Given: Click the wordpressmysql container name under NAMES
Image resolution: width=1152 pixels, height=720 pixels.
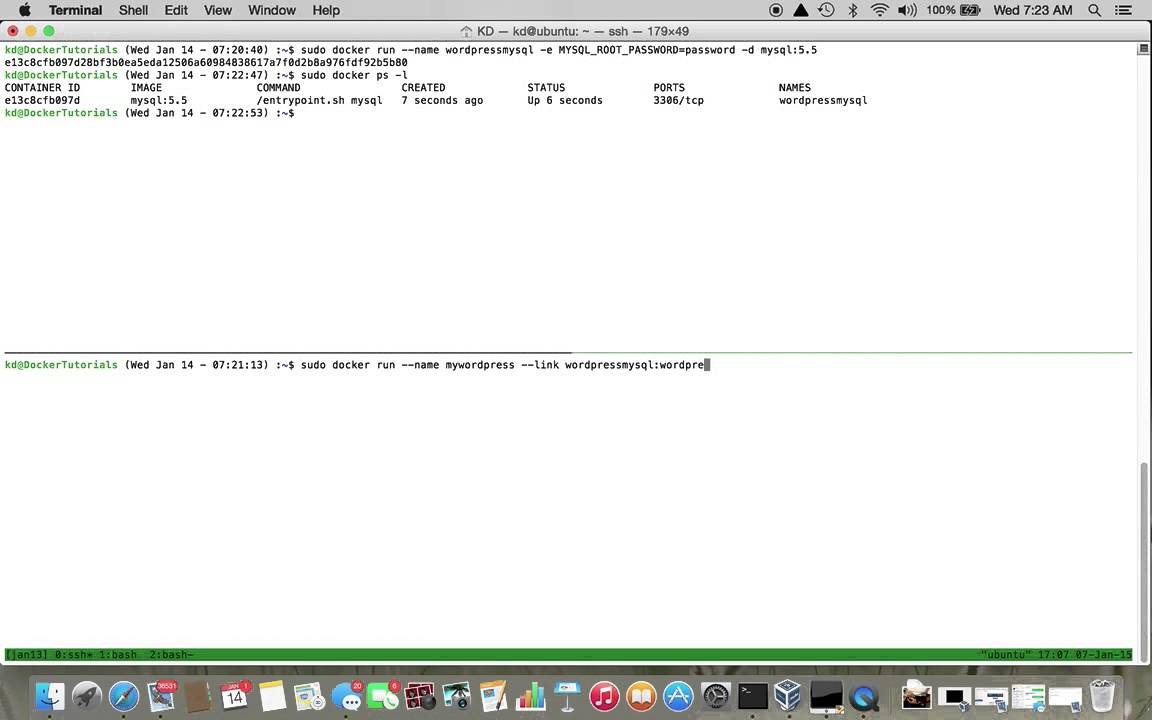Looking at the screenshot, I should pos(823,101).
